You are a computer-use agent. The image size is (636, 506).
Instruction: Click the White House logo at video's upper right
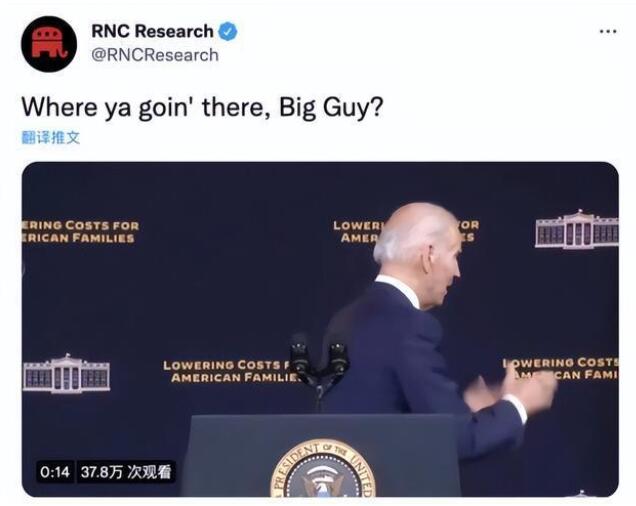[x=577, y=229]
